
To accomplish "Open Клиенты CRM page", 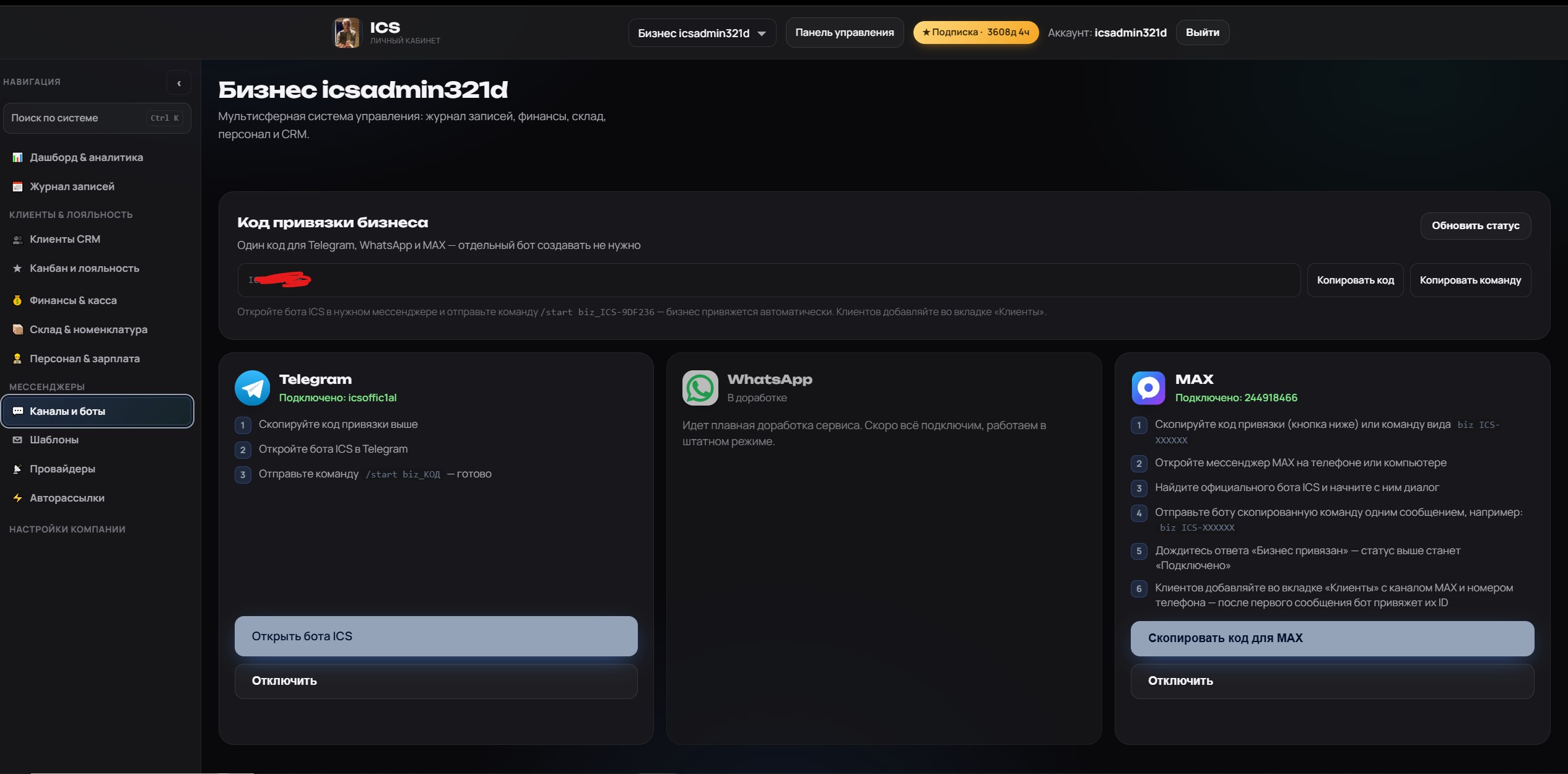I will (x=97, y=239).
